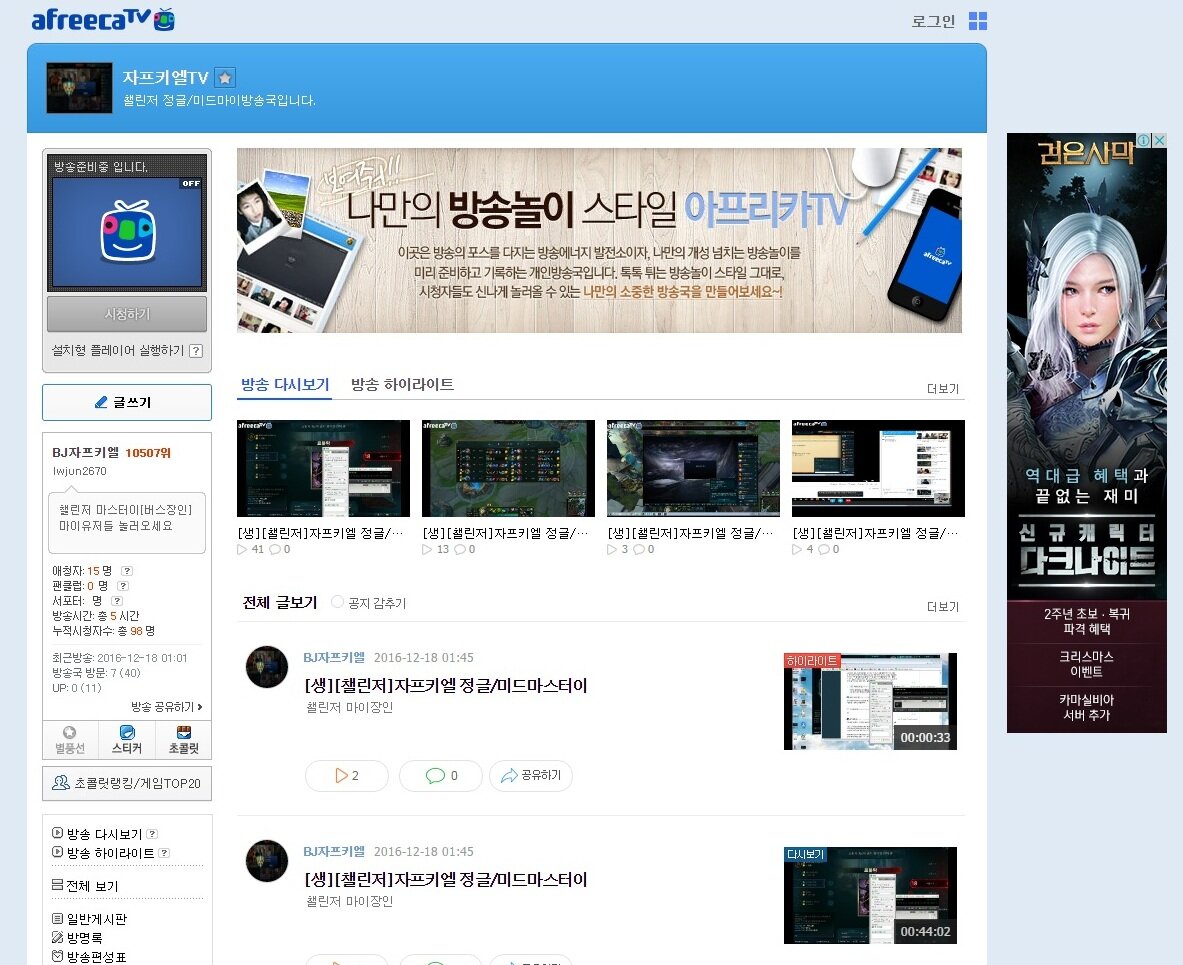Expand 방송 공유하기 arrow
Image resolution: width=1183 pixels, height=965 pixels.
click(166, 707)
